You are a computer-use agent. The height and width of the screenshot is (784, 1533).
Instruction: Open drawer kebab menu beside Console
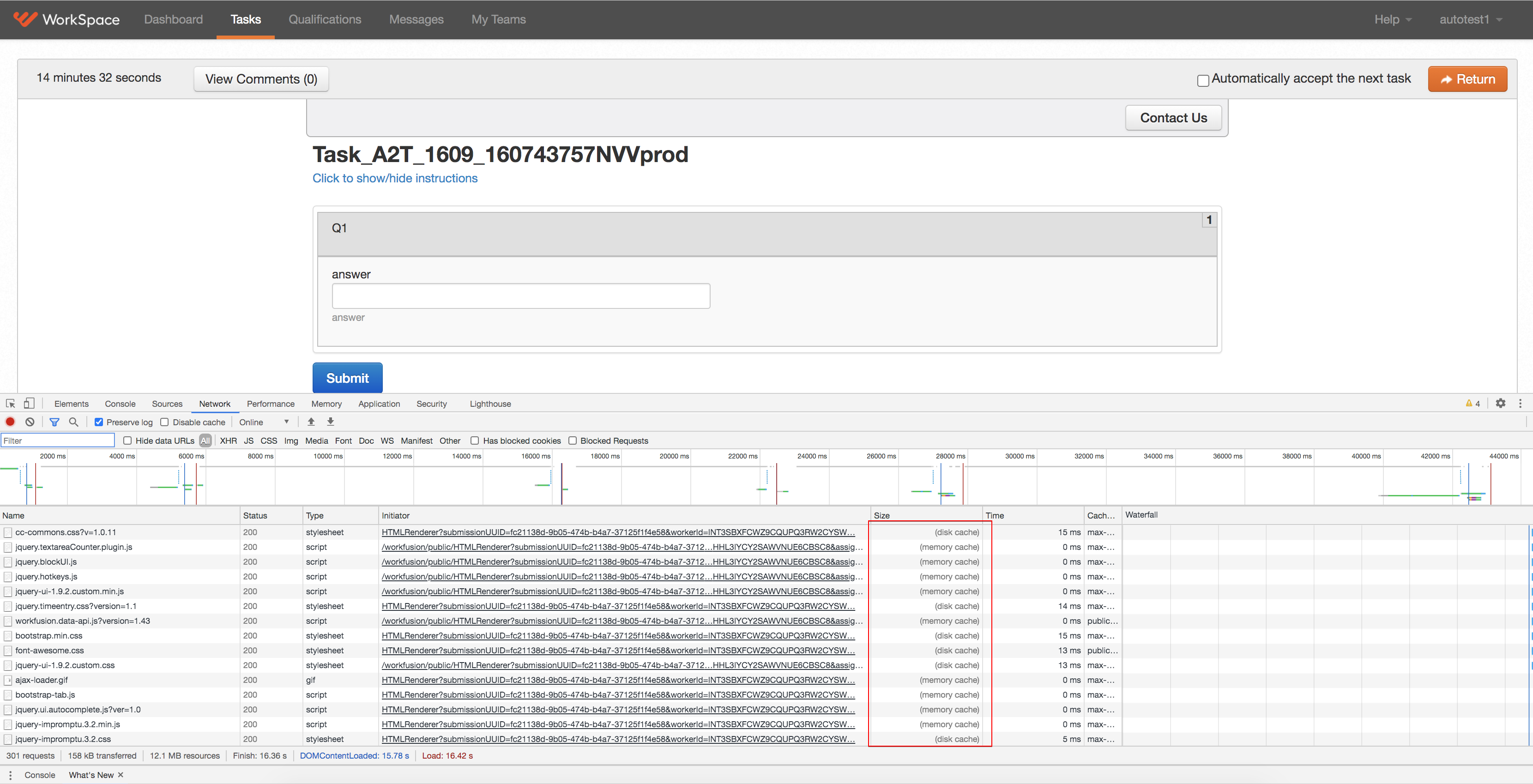click(x=10, y=775)
